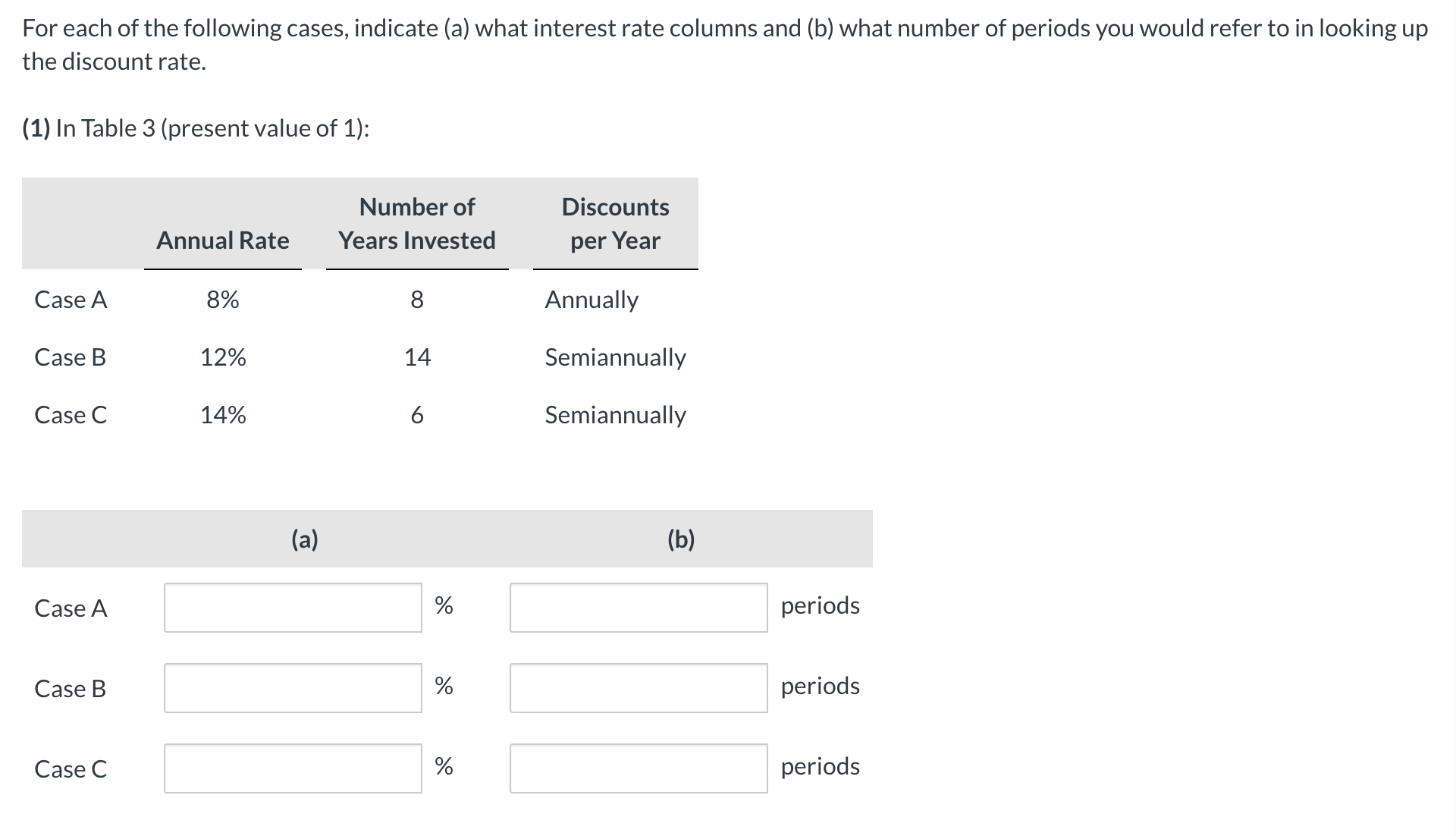Click the (b) column header in answer table
This screenshot has width=1456, height=836.
coord(680,539)
